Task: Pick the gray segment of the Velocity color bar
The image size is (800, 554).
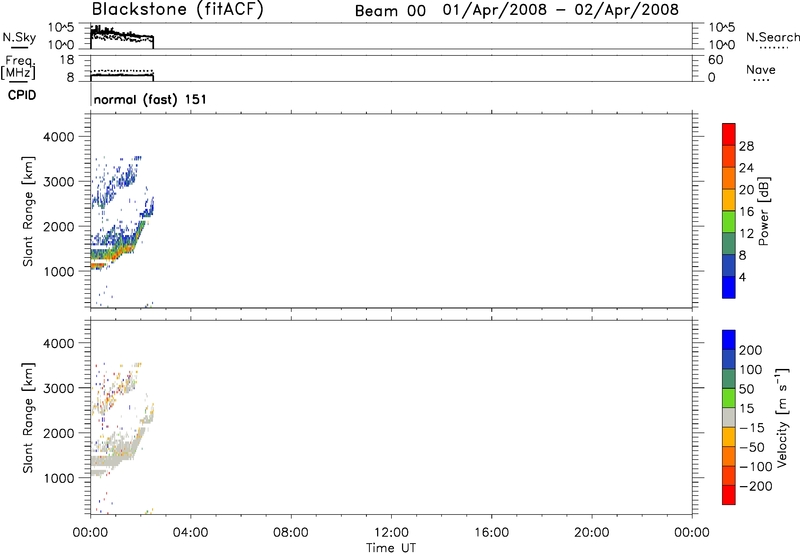Action: (729, 417)
